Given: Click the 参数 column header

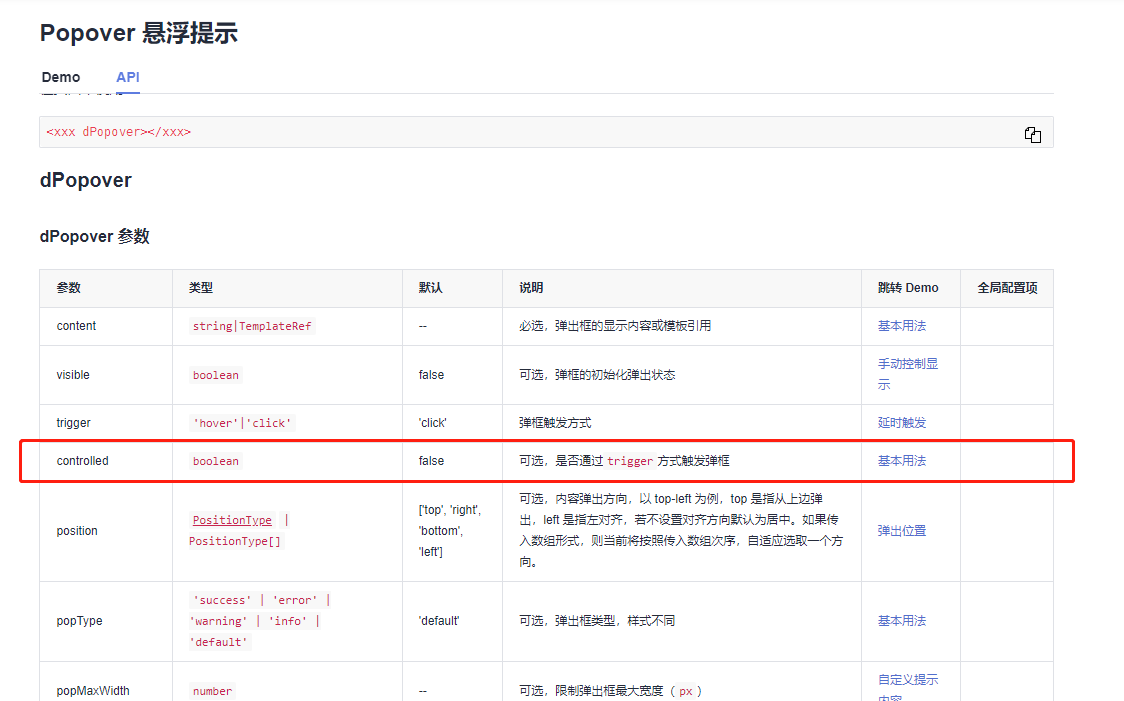Looking at the screenshot, I should click(x=69, y=288).
